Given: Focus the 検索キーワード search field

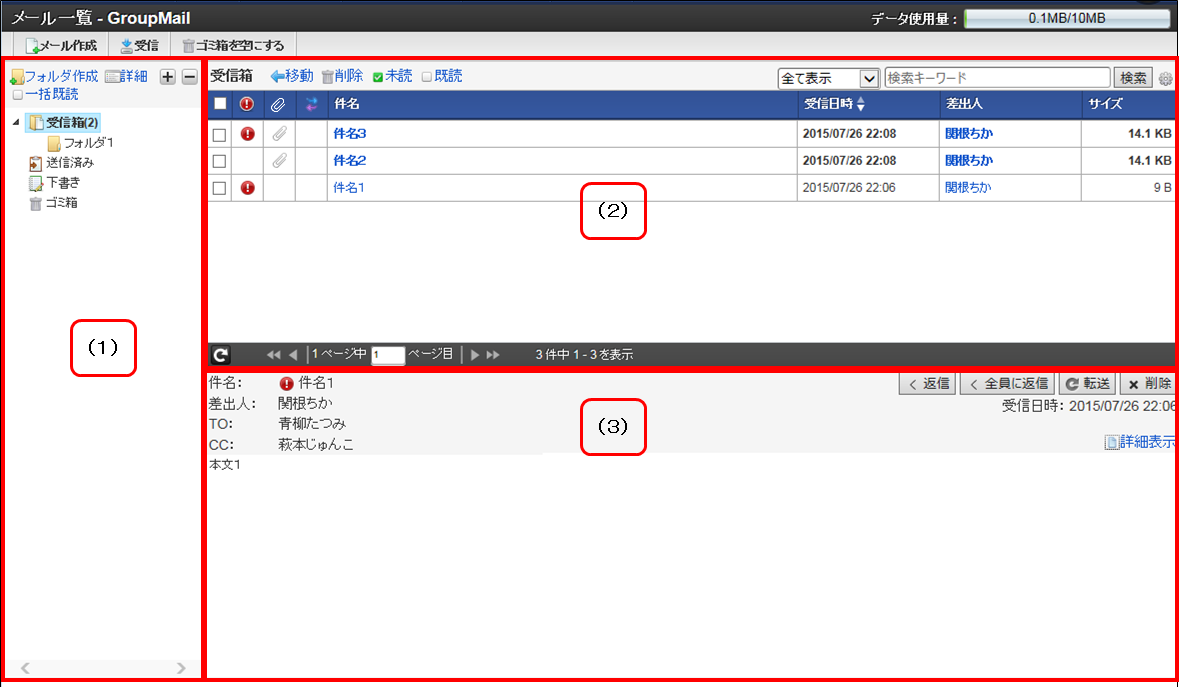Looking at the screenshot, I should click(x=997, y=77).
